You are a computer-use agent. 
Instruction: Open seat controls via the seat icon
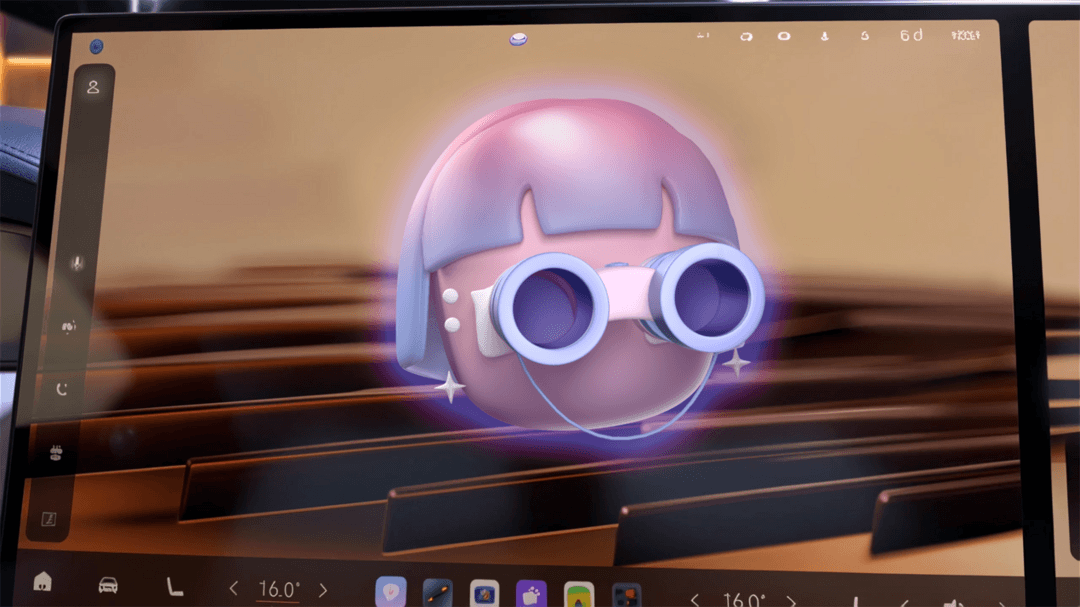tap(174, 587)
